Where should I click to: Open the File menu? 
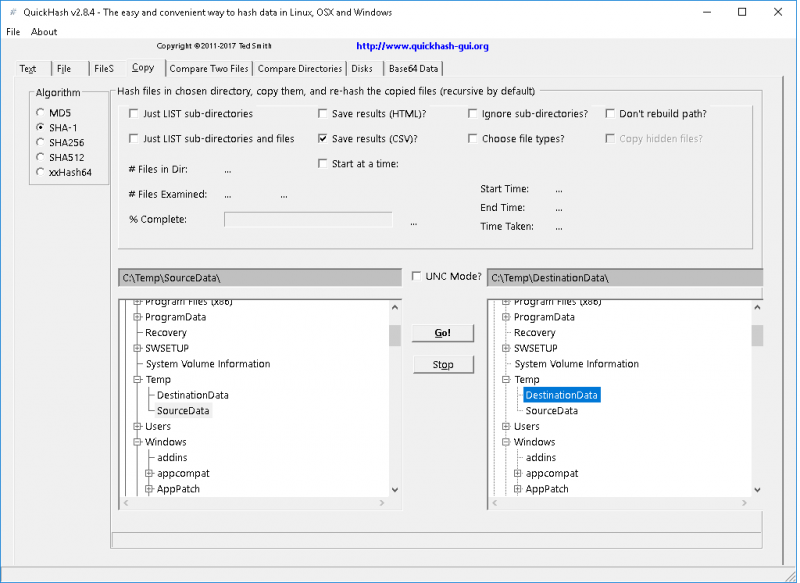[13, 31]
